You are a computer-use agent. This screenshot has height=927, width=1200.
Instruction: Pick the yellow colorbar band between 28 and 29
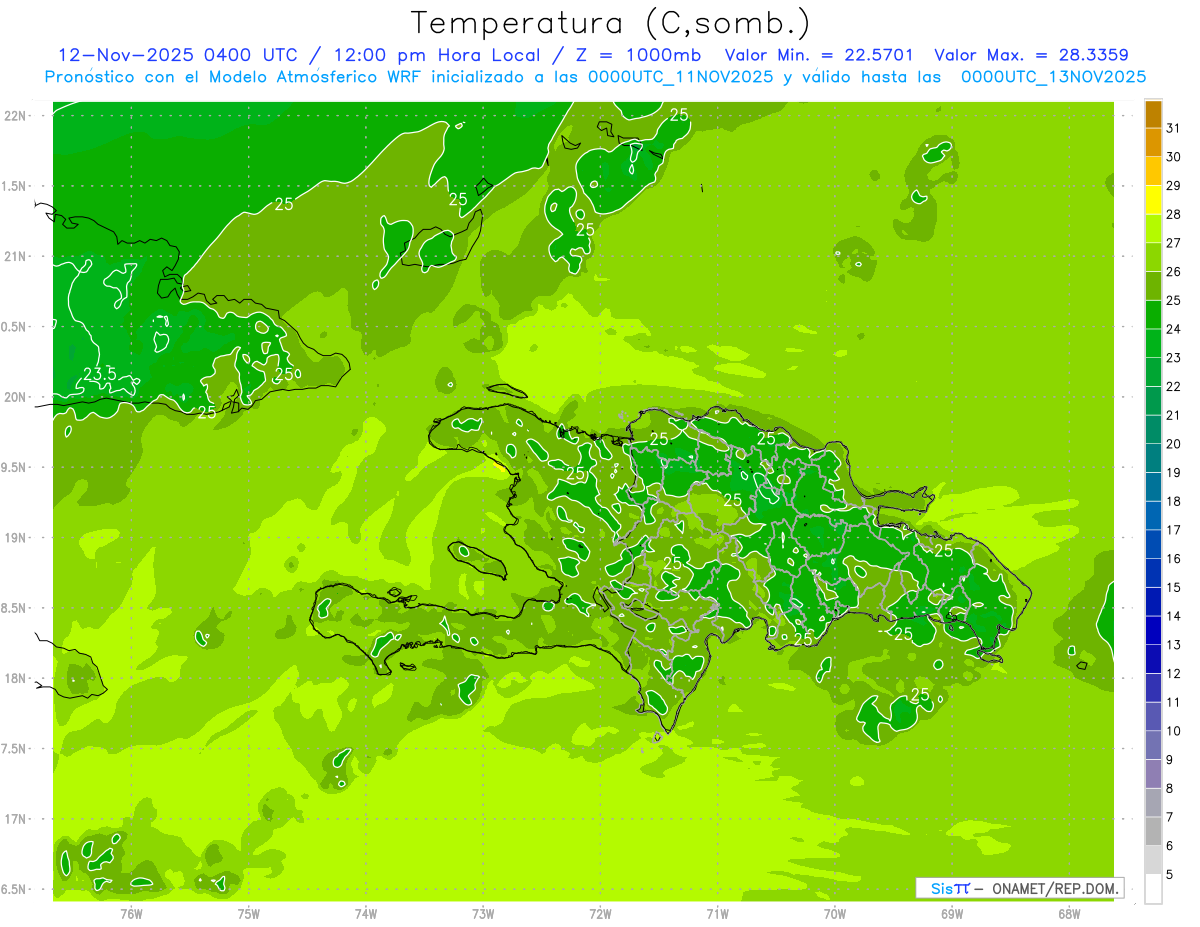coord(1153,200)
